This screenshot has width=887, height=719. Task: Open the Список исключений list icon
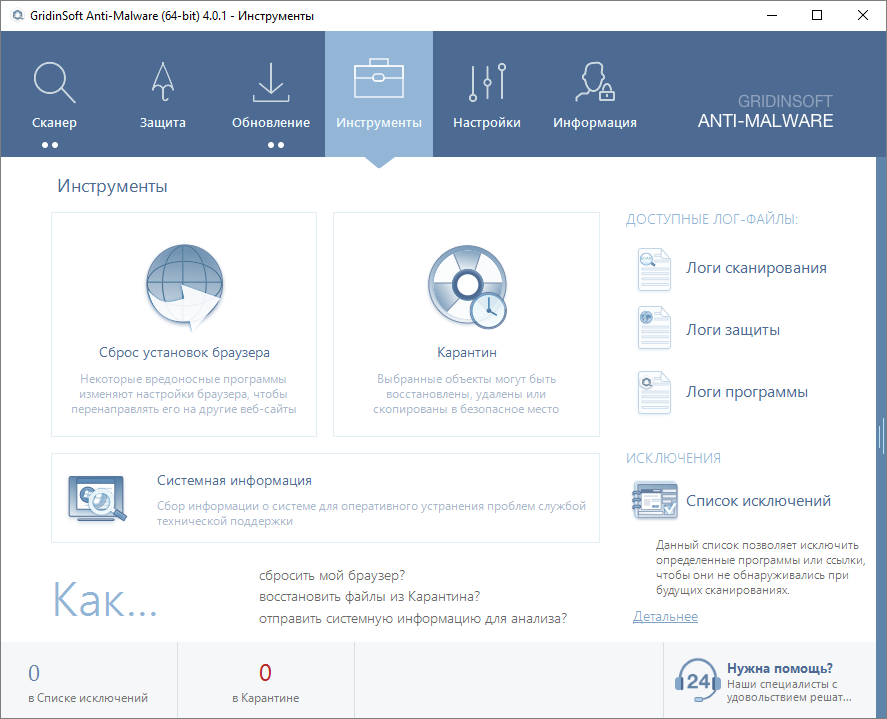655,500
